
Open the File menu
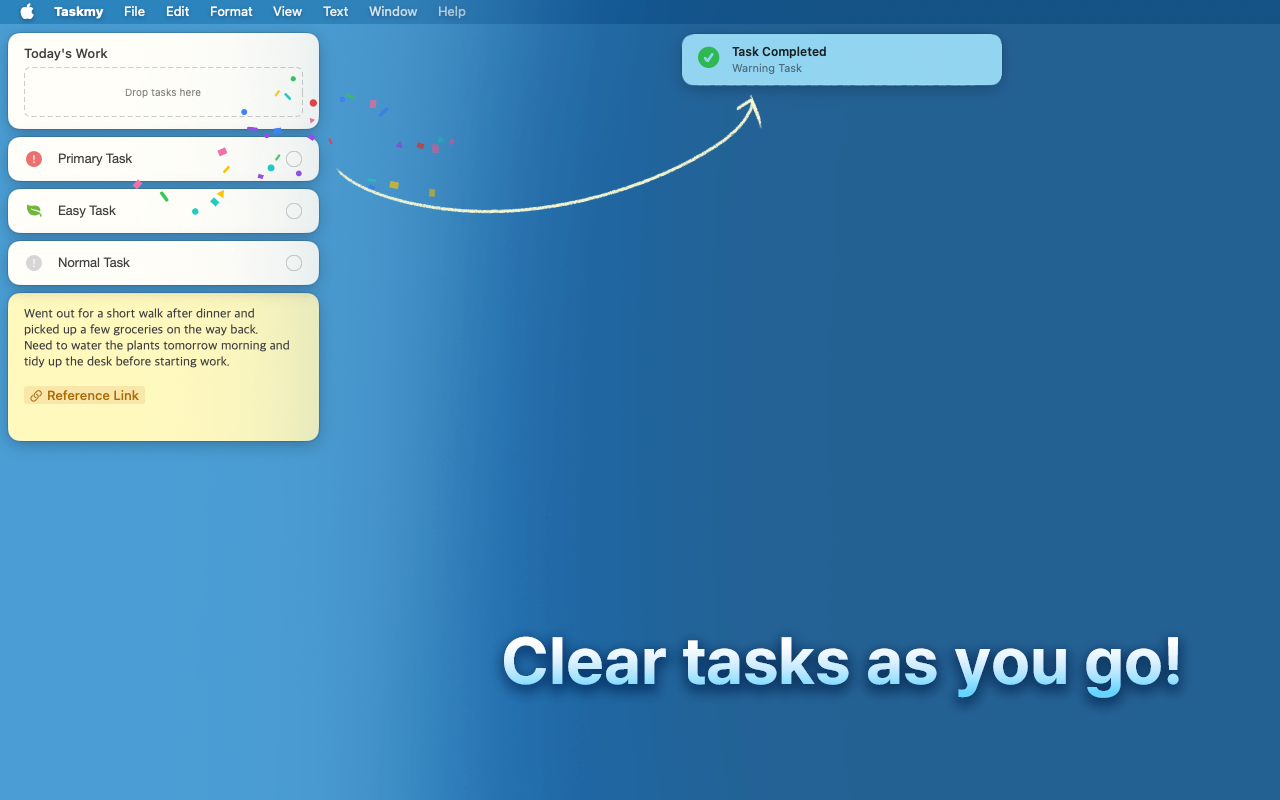pyautogui.click(x=134, y=12)
